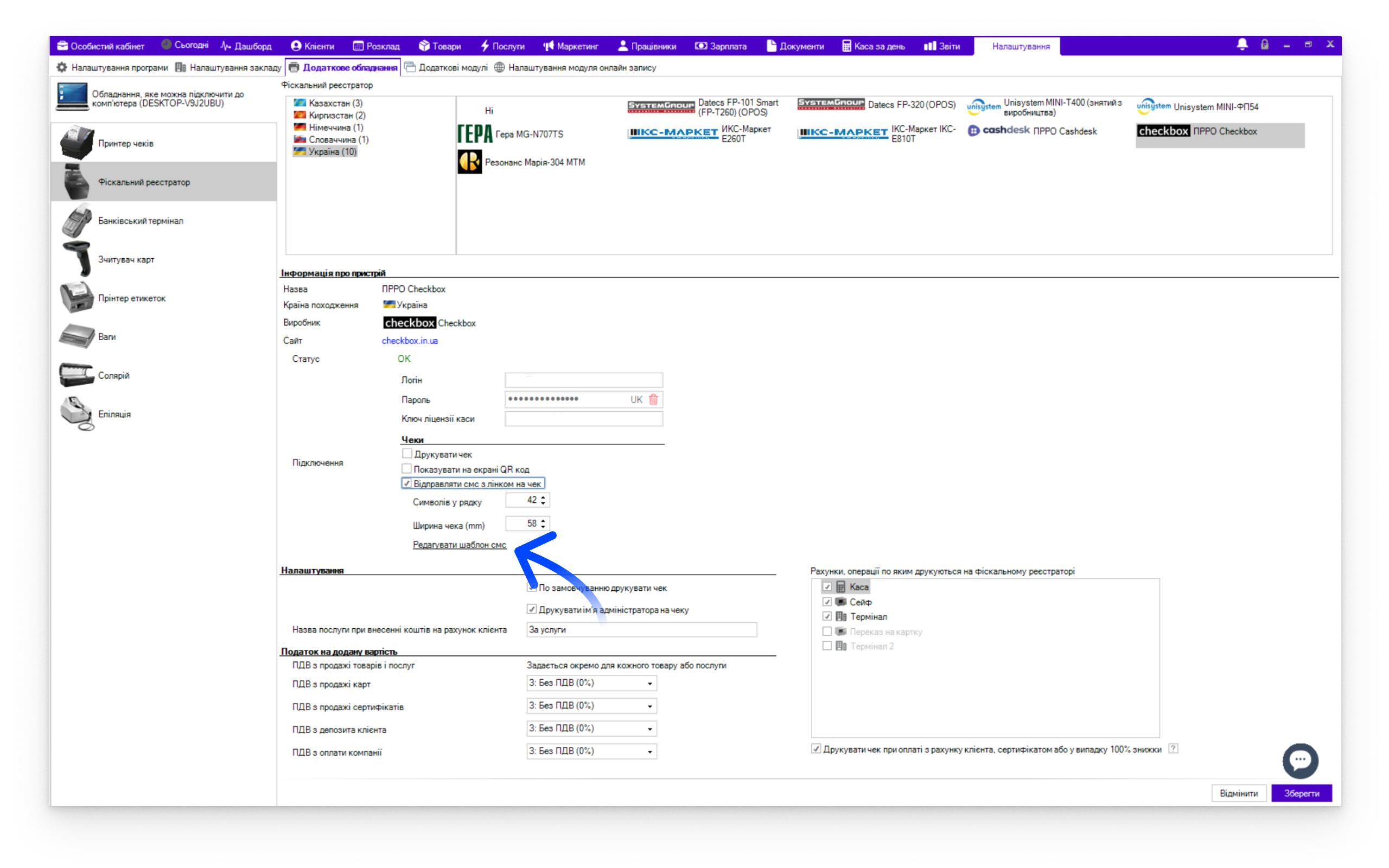Open ПДВ з оплати компанії dropdown
This screenshot has width=1389, height=868.
point(592,751)
